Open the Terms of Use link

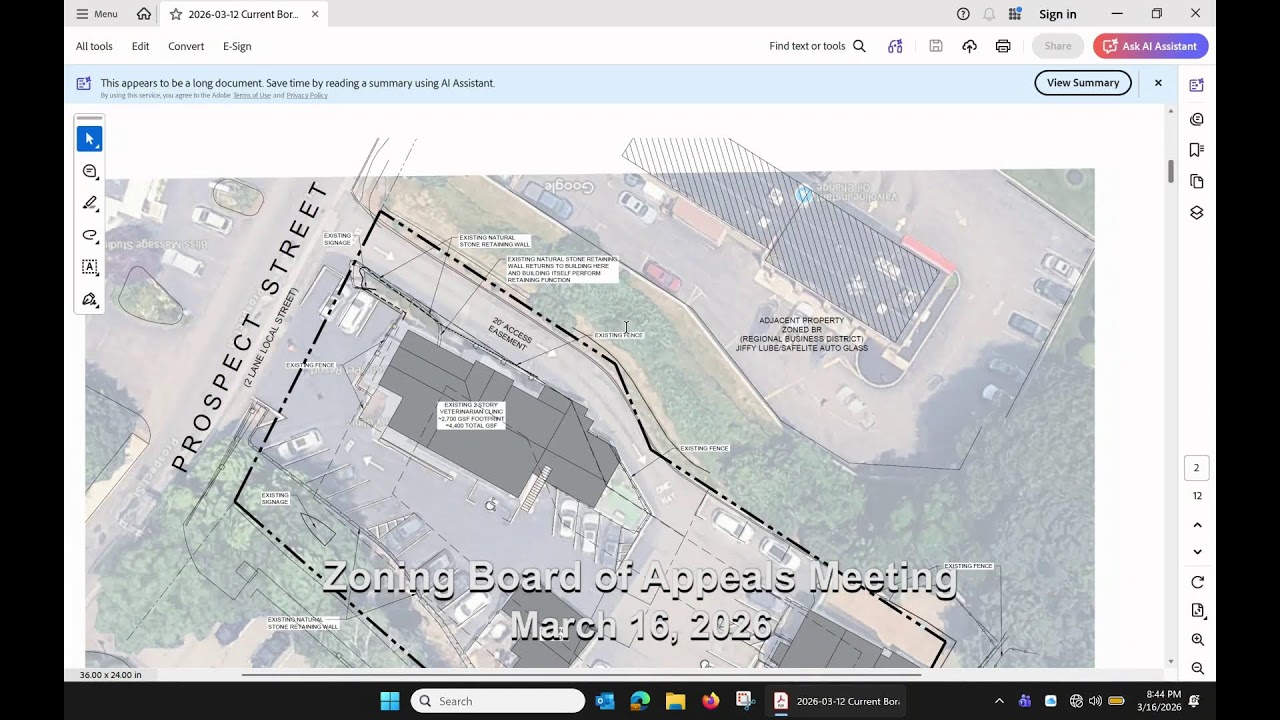pos(252,95)
